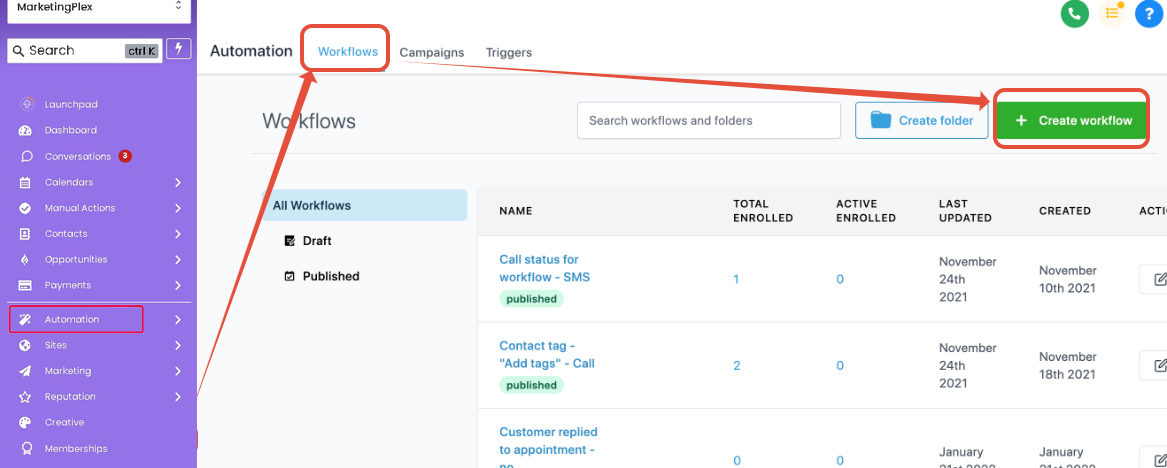Expand the Calendars submenu arrow
The width and height of the screenshot is (1167, 468).
pyautogui.click(x=178, y=182)
